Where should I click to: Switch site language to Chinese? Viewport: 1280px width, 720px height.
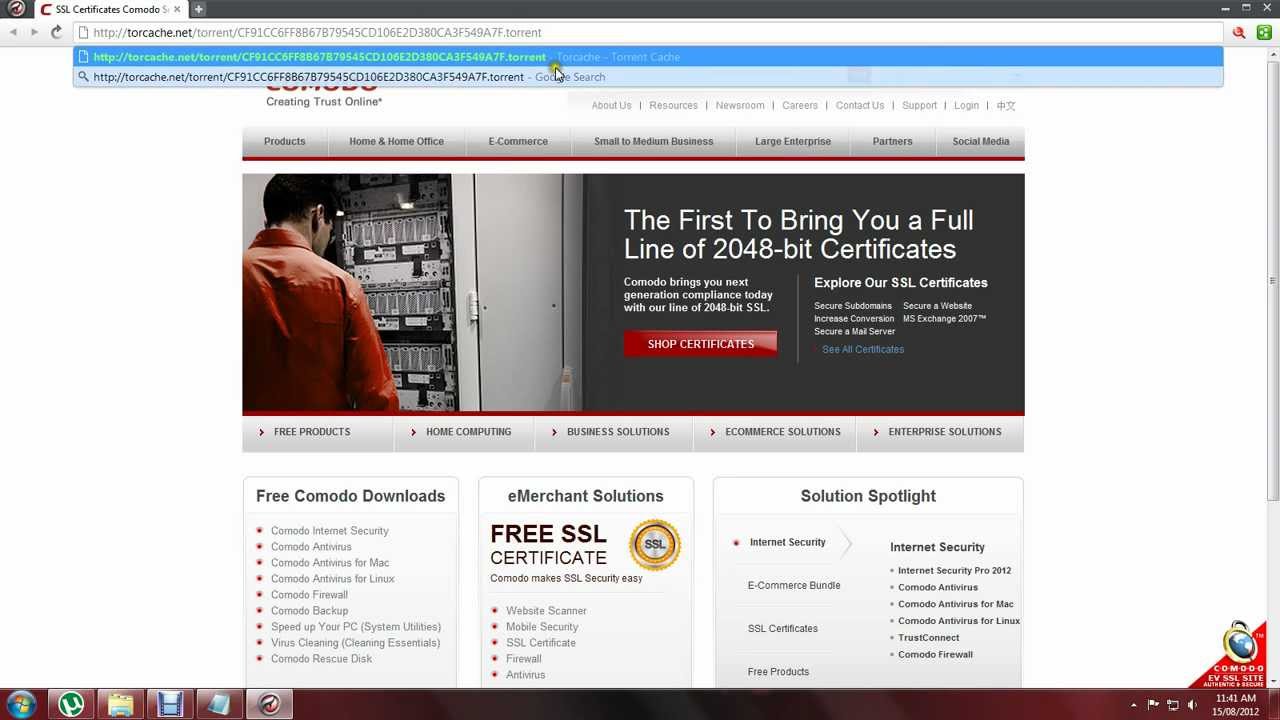1006,105
